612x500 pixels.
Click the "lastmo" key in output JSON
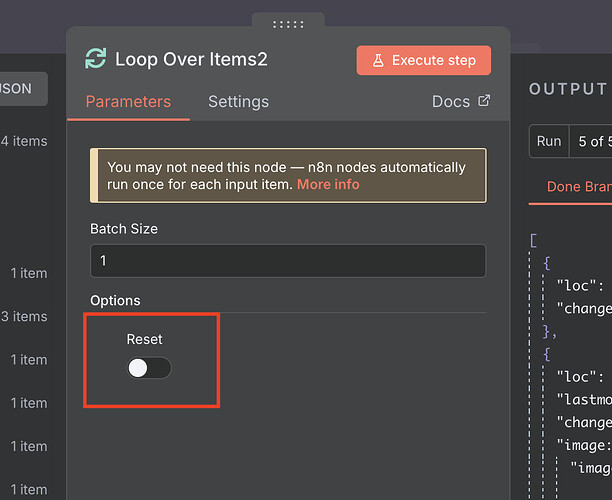pyautogui.click(x=584, y=399)
